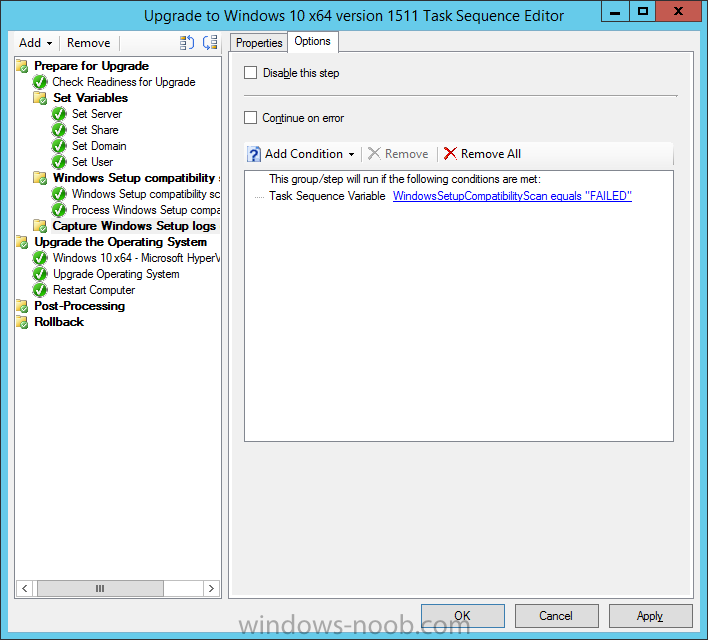Check the Continue on error box

tap(251, 117)
